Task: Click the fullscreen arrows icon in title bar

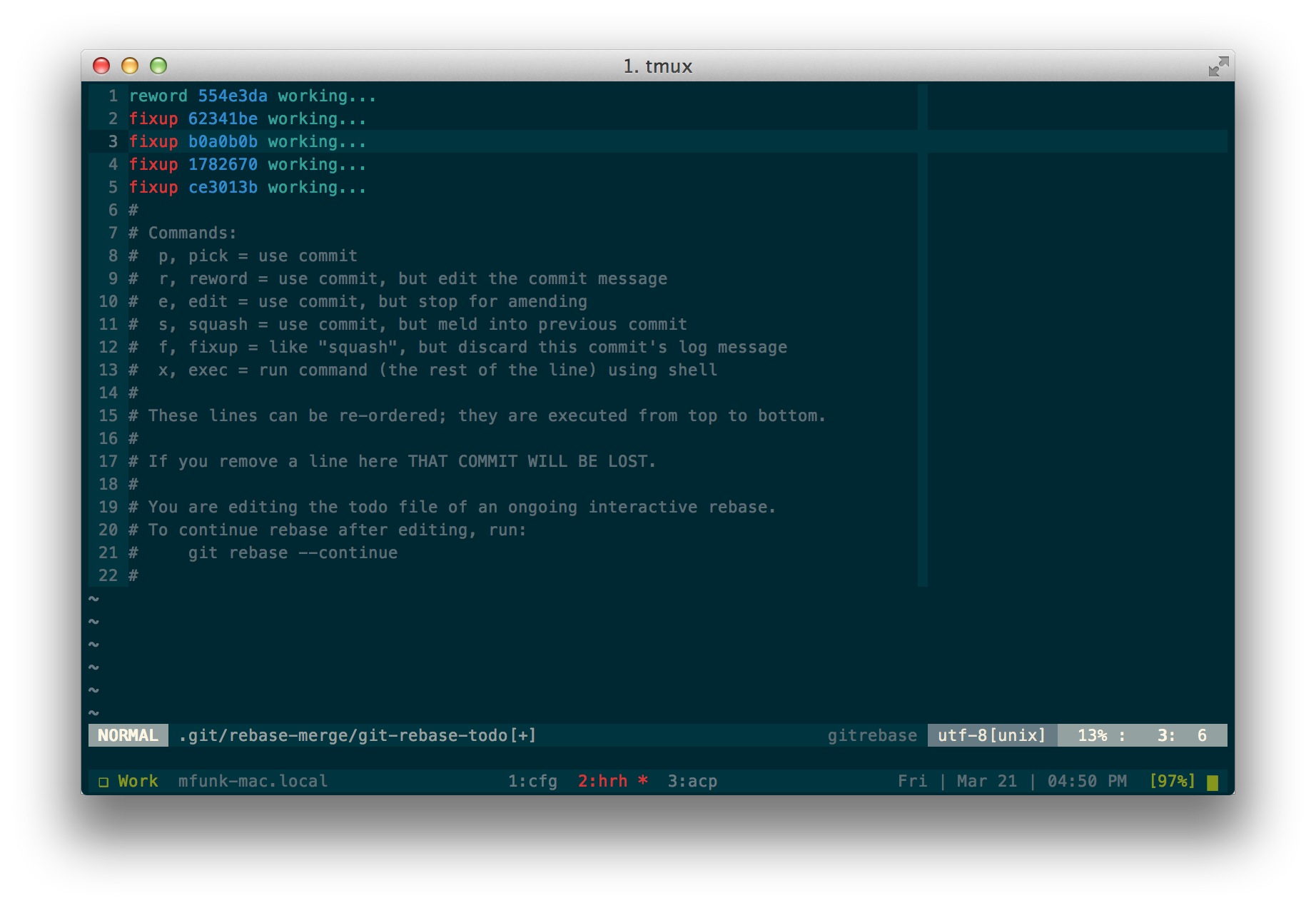Action: [1218, 66]
